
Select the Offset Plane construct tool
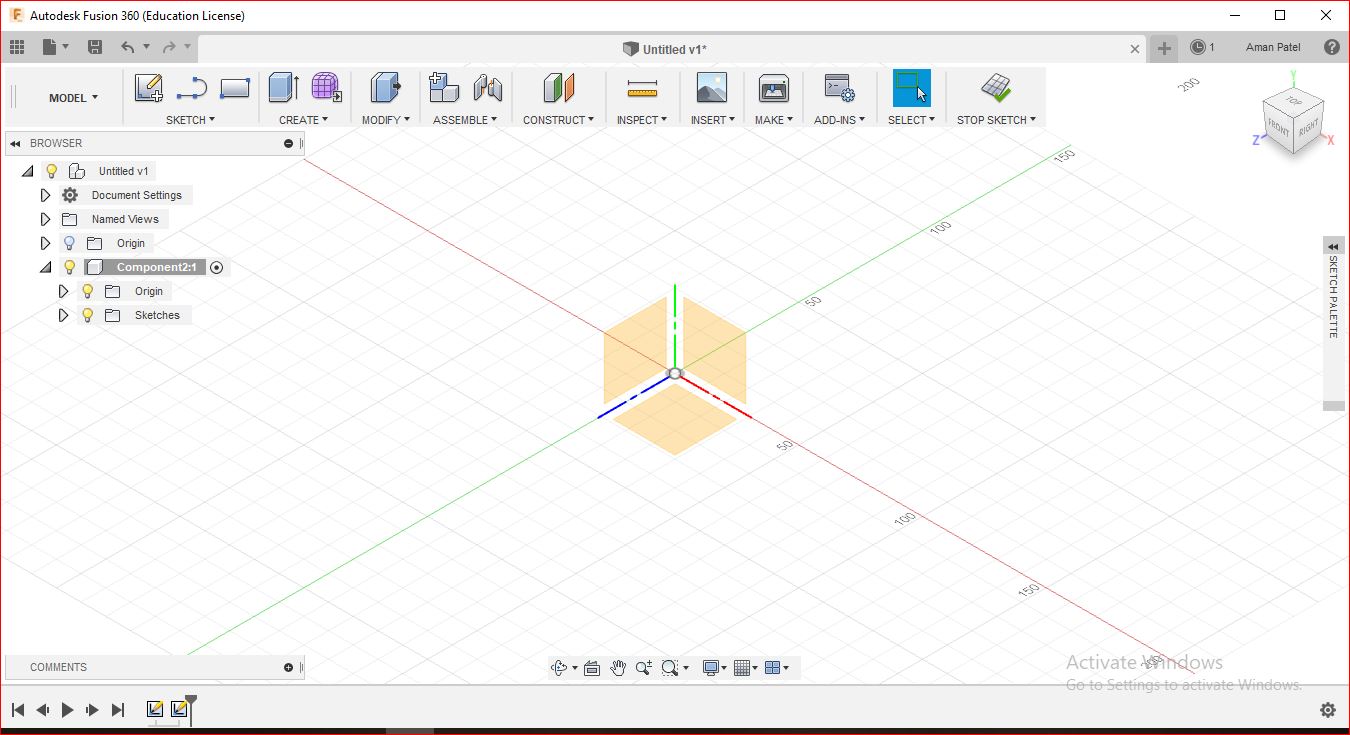tap(559, 88)
